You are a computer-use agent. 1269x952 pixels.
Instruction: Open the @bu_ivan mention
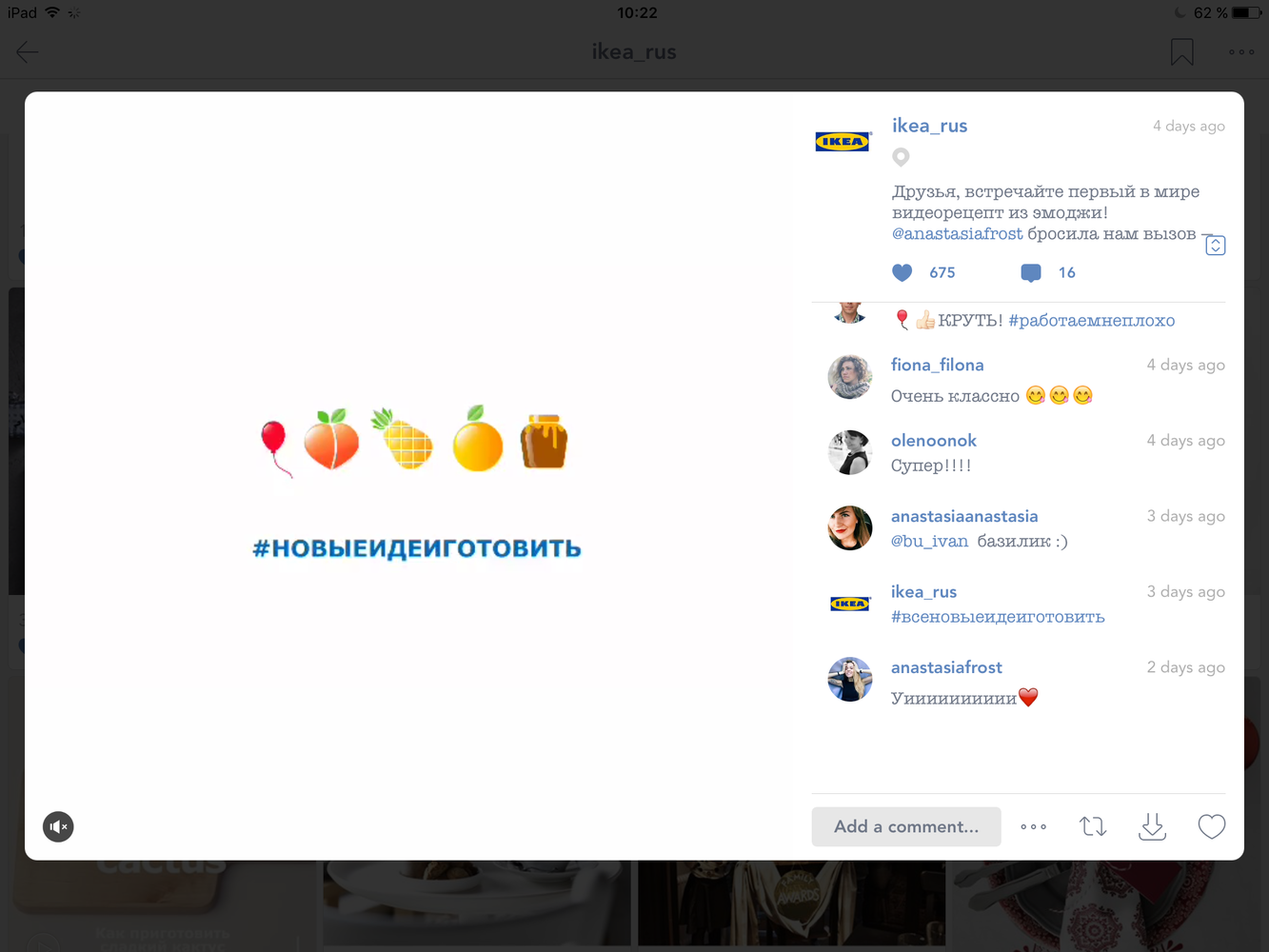pos(929,542)
